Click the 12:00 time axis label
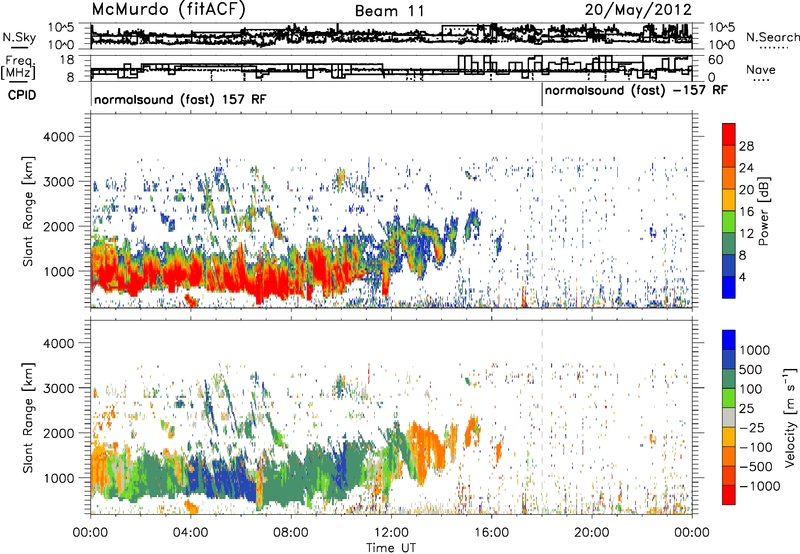This screenshot has width=800, height=554. [391, 533]
